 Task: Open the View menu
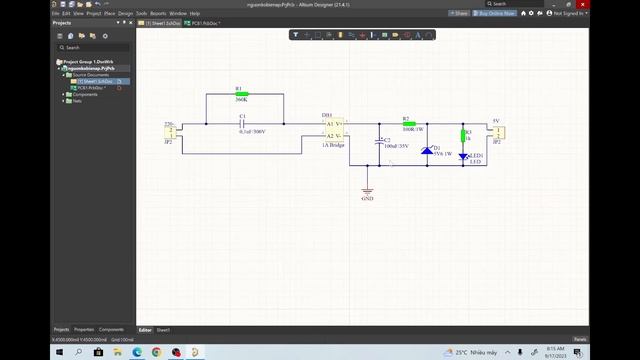tap(78, 13)
